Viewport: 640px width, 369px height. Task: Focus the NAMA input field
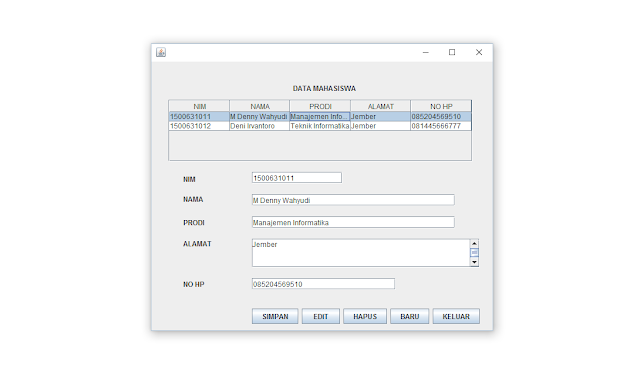[353, 200]
